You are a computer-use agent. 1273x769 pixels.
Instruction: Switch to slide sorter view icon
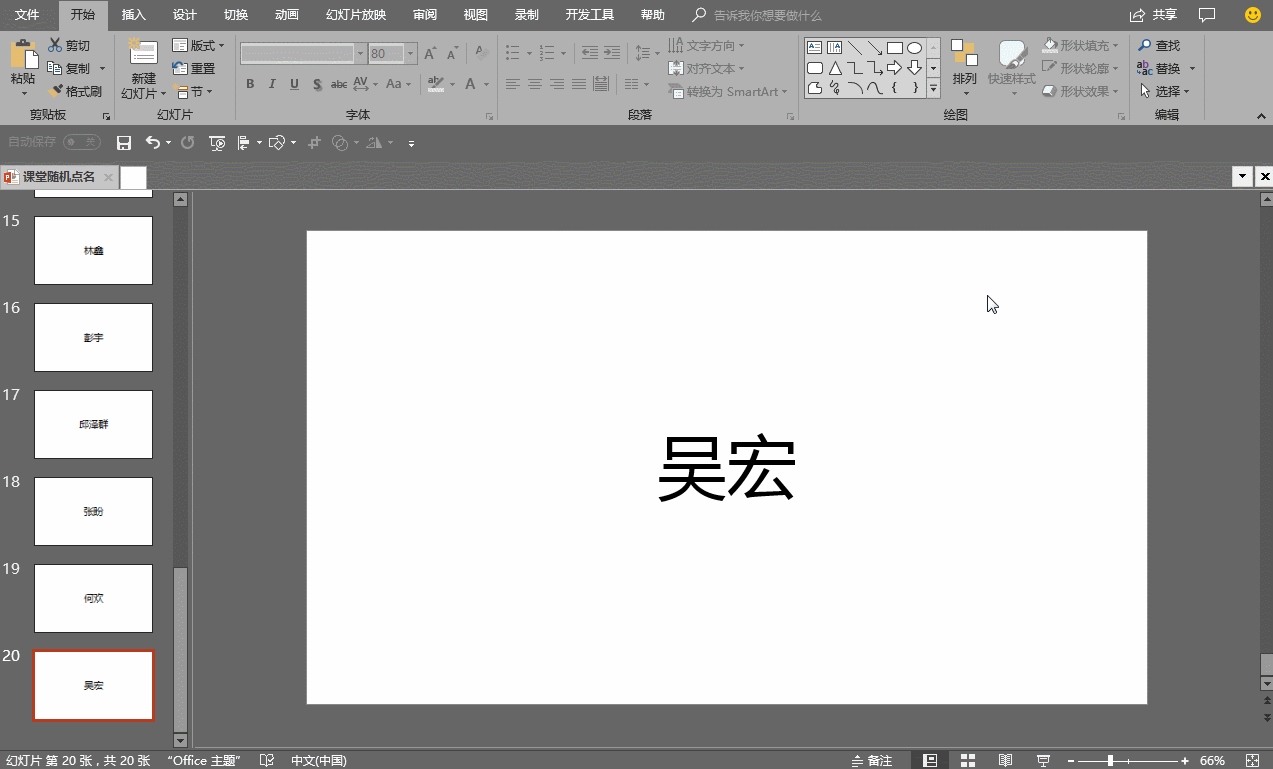tap(968, 761)
